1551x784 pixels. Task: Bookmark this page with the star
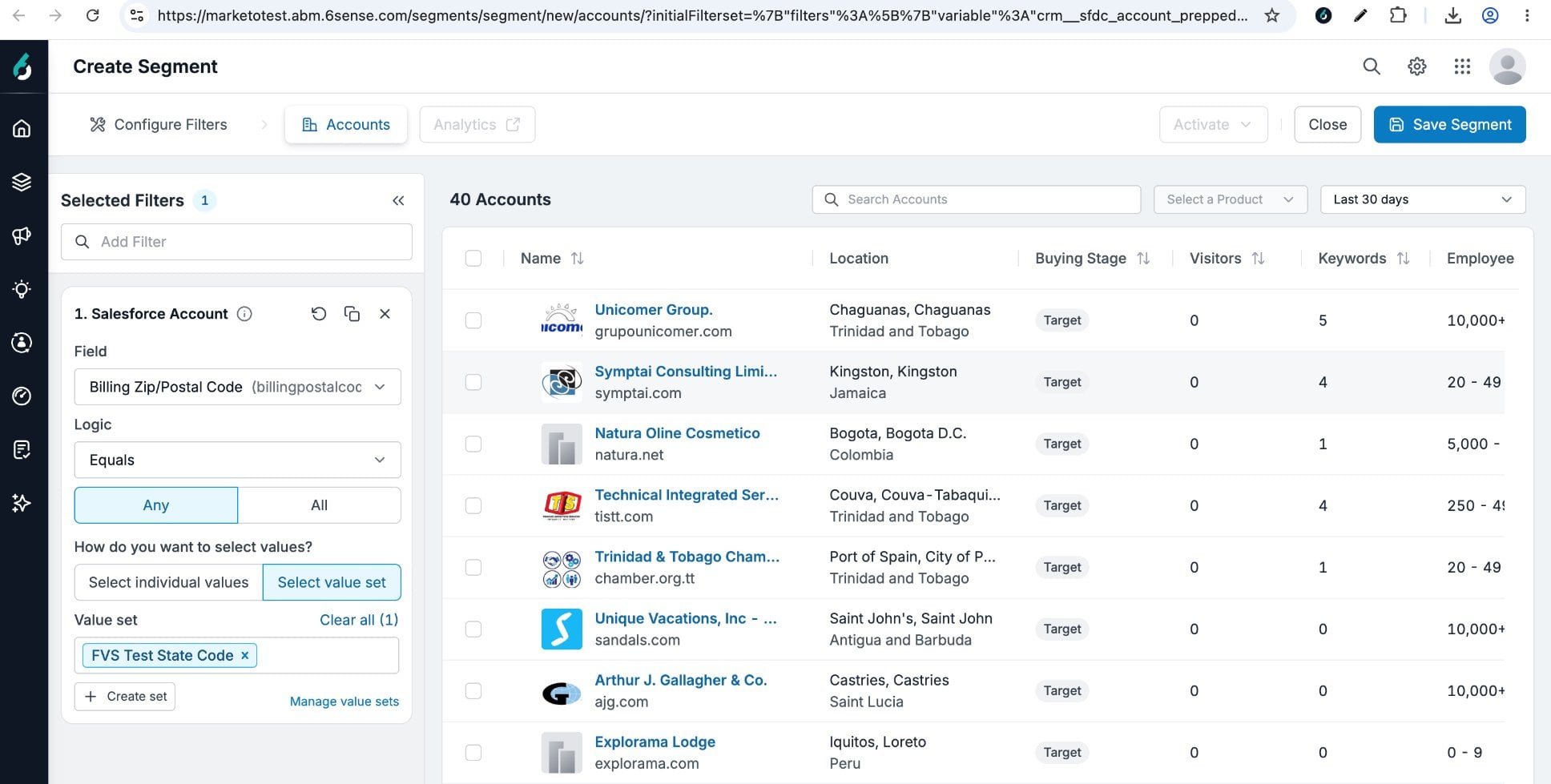(1272, 15)
